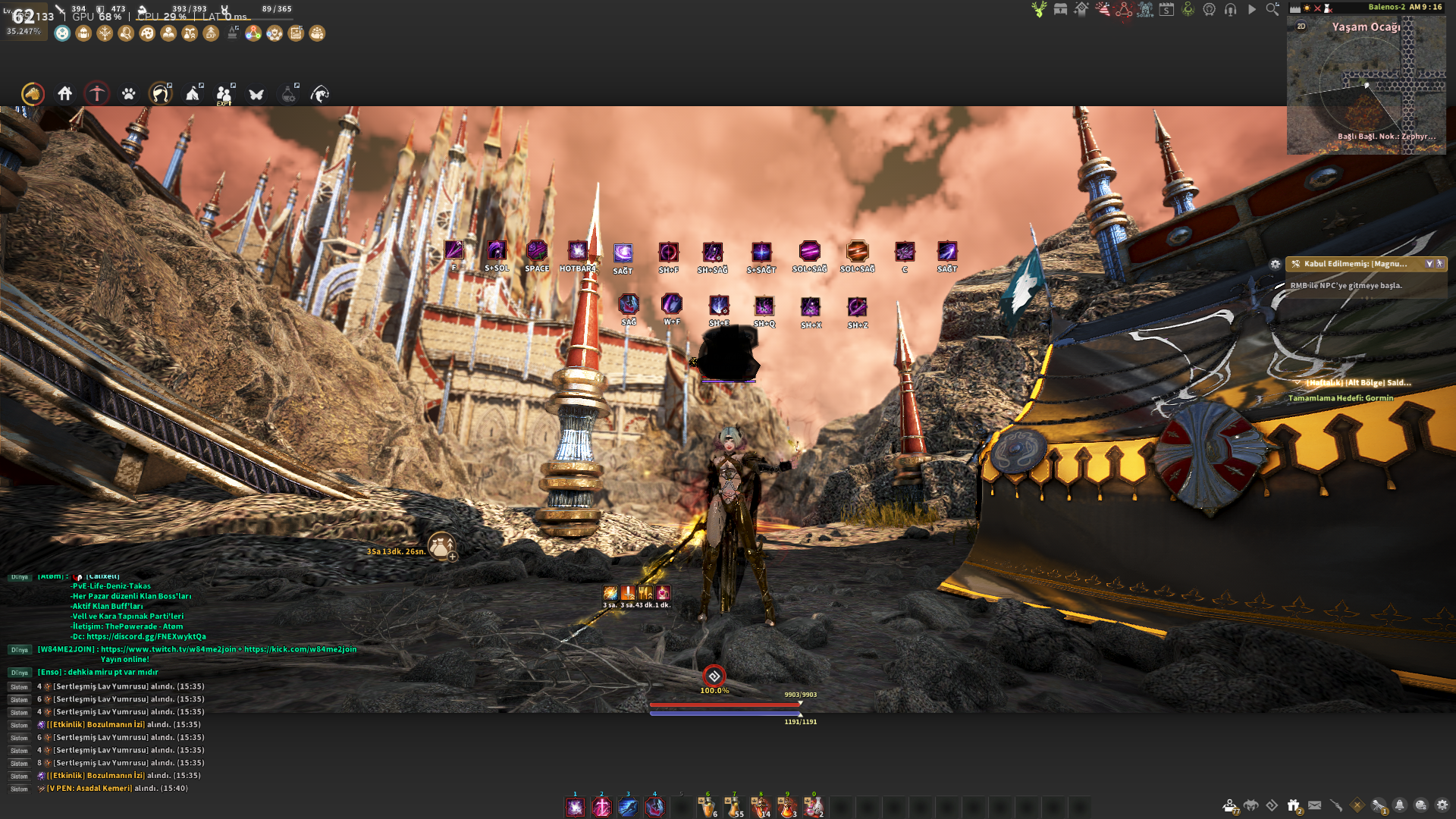Click the Yaşam Ocağı minimap
The width and height of the screenshot is (1456, 819).
click(1367, 85)
